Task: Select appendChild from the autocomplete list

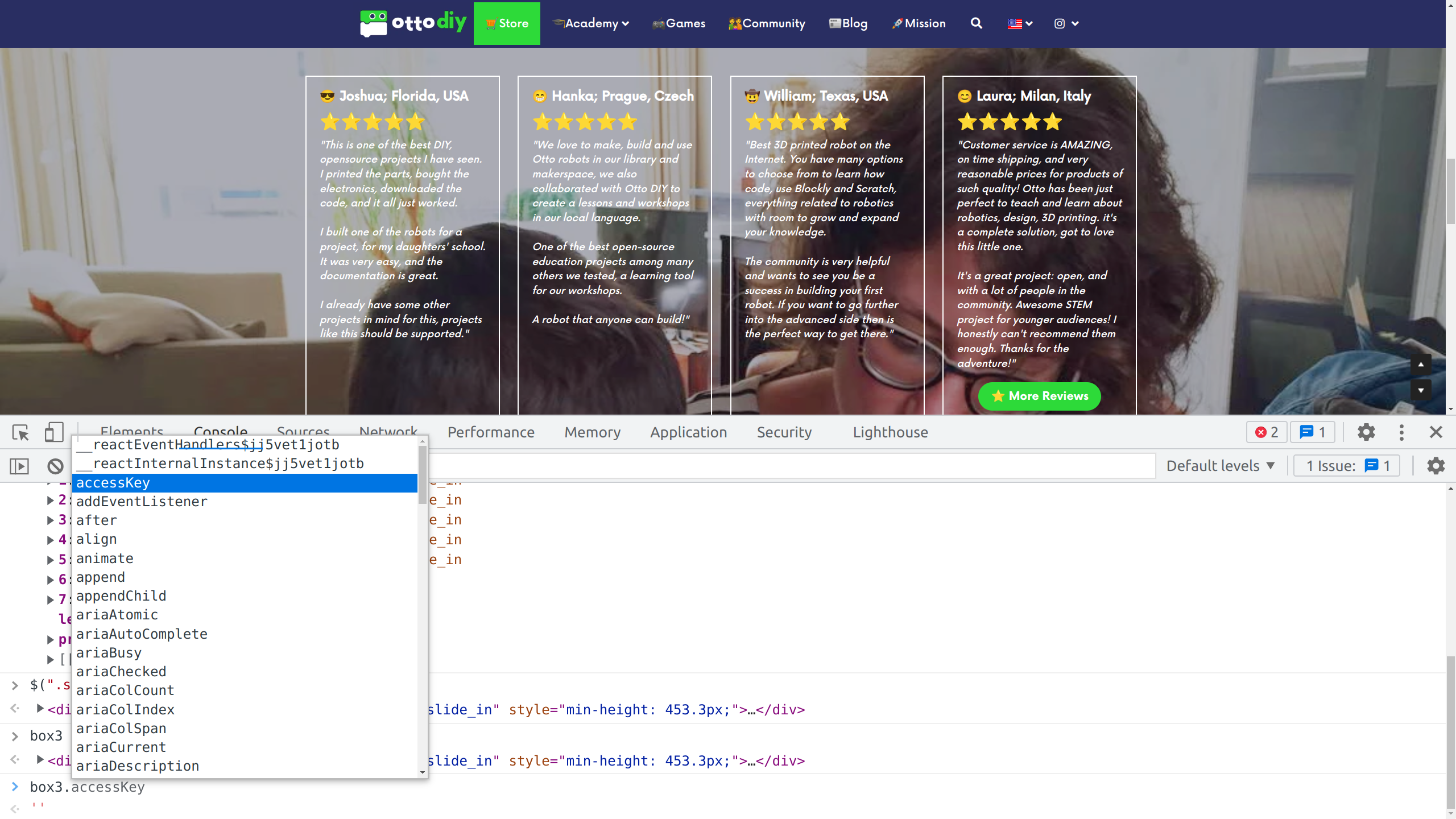Action: coord(121,595)
